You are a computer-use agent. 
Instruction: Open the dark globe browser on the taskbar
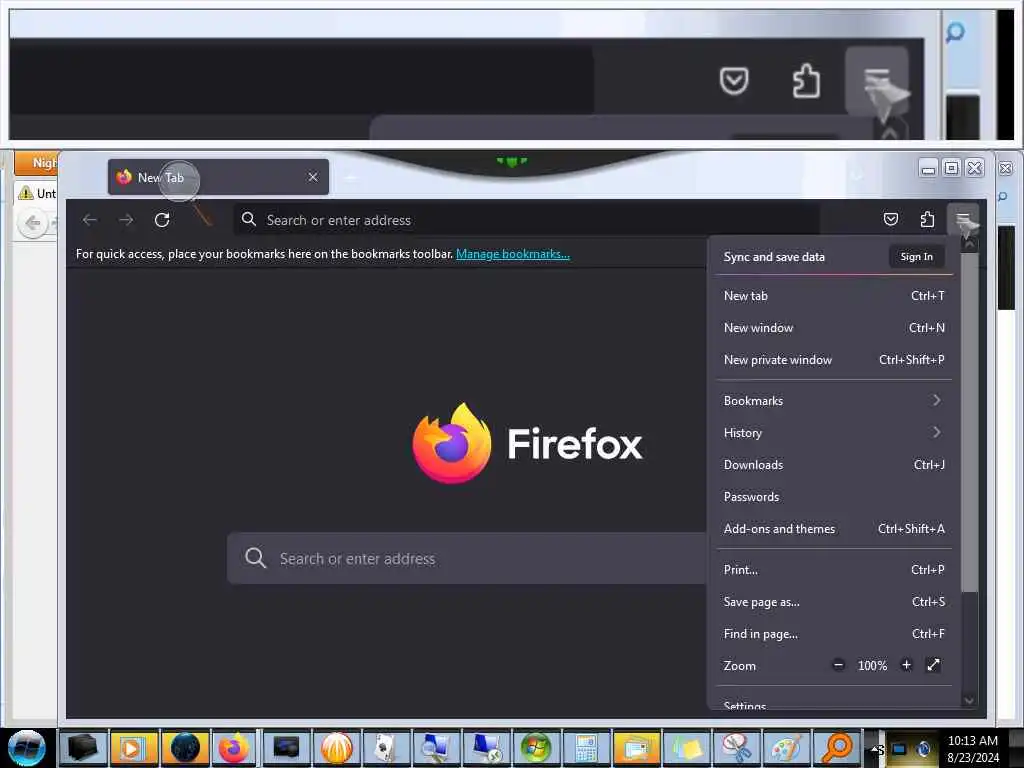point(184,748)
